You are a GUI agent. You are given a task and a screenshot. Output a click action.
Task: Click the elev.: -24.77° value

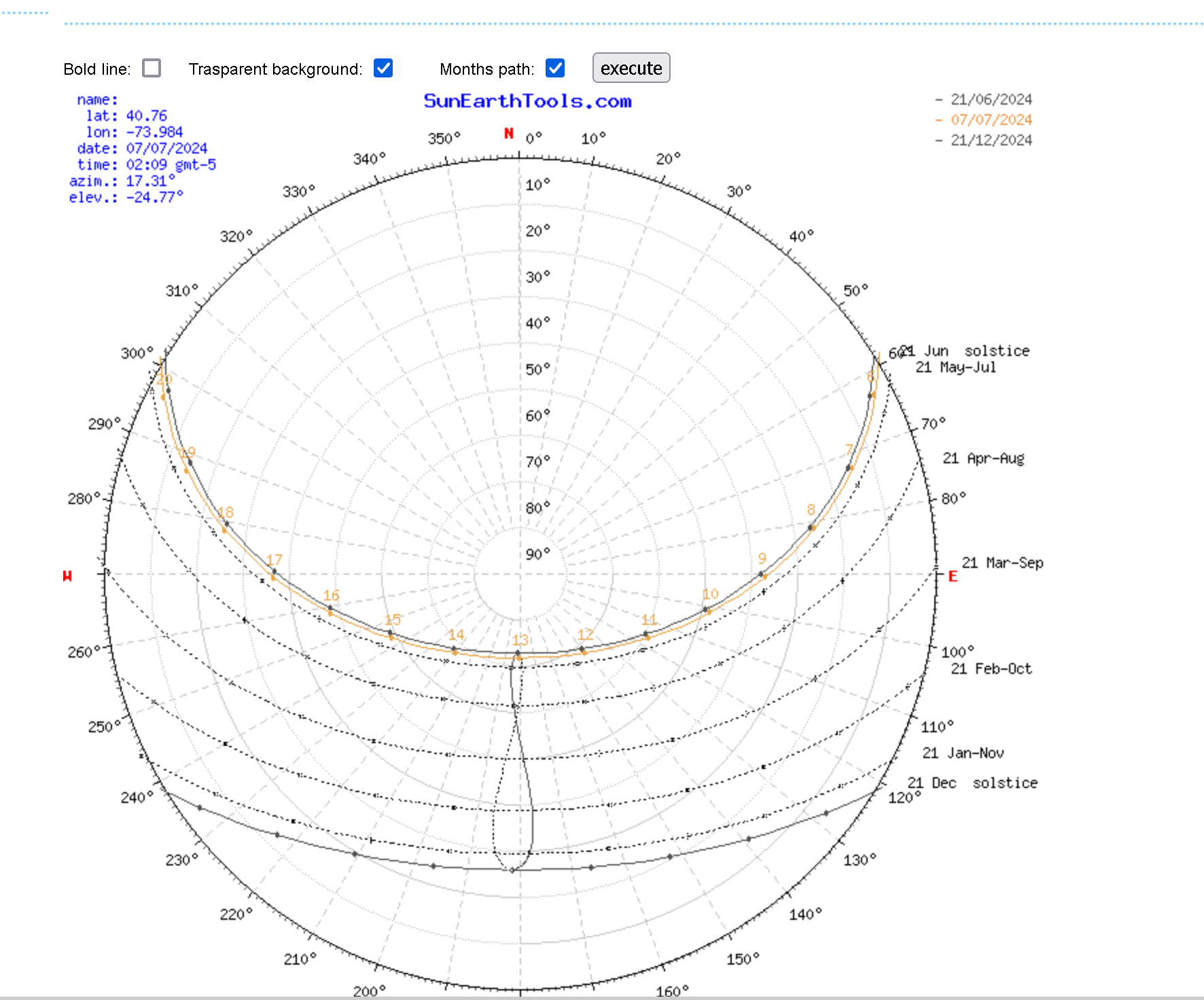[x=154, y=197]
